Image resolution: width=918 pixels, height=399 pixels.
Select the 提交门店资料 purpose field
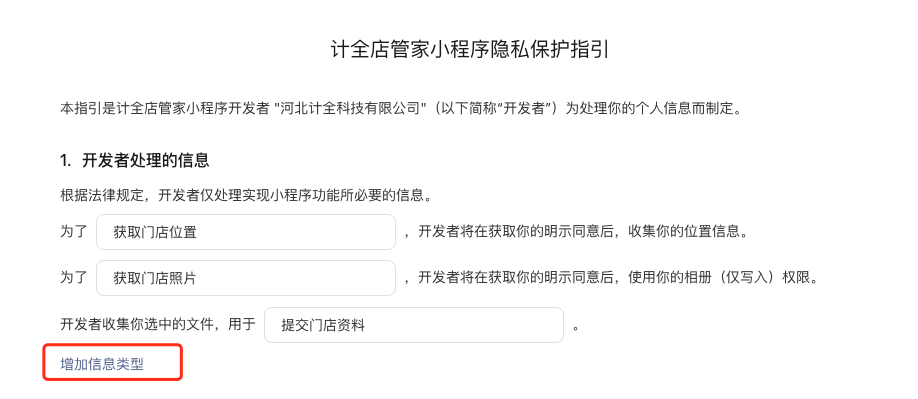(x=414, y=325)
